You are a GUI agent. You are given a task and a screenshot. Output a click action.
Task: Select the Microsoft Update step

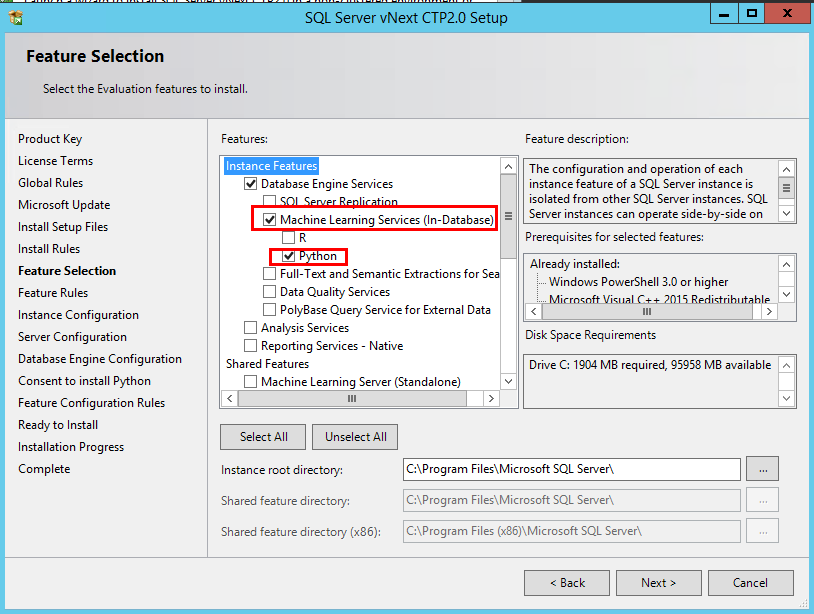(64, 205)
